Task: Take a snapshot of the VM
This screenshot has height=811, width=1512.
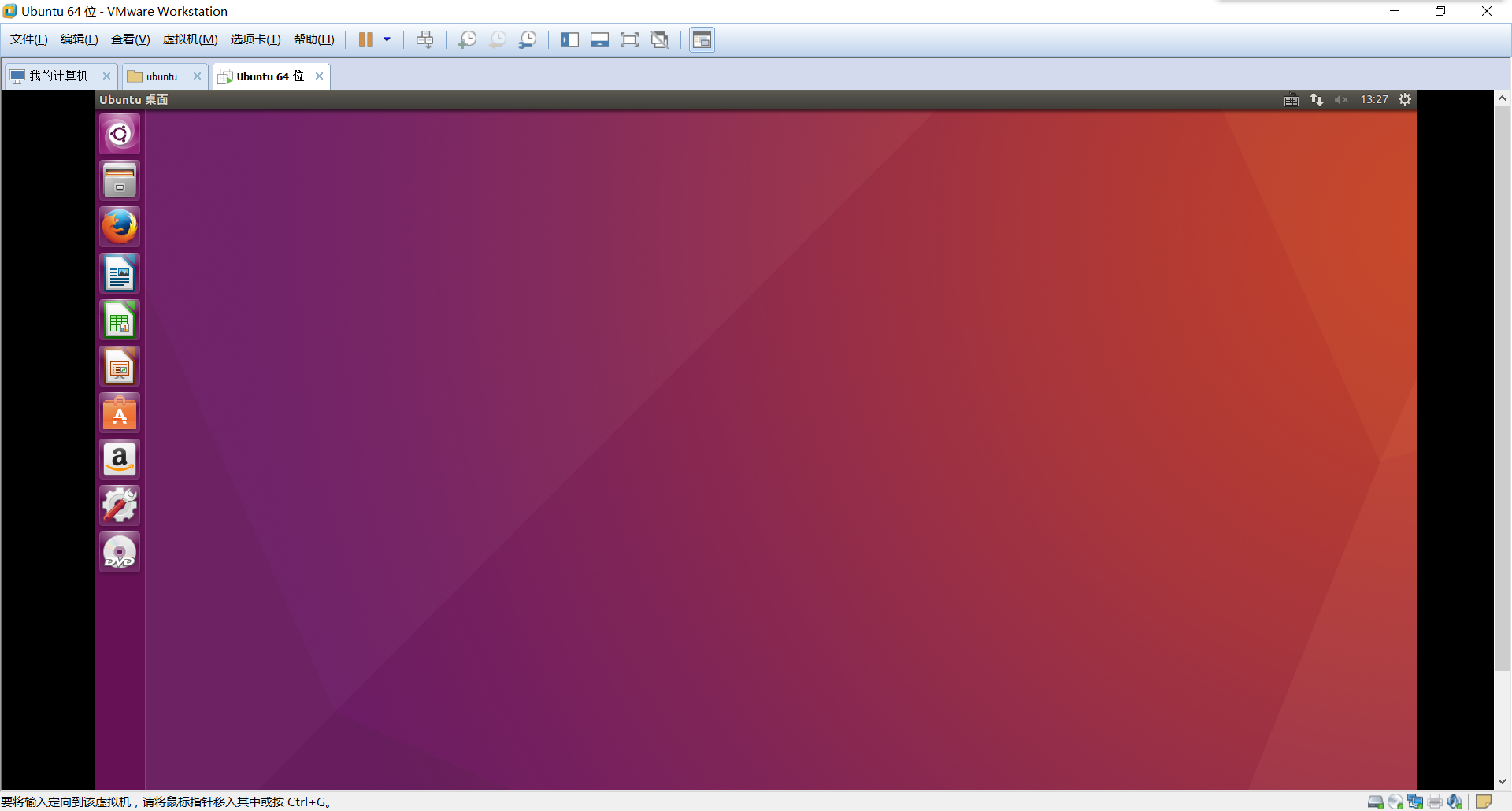Action: (468, 40)
